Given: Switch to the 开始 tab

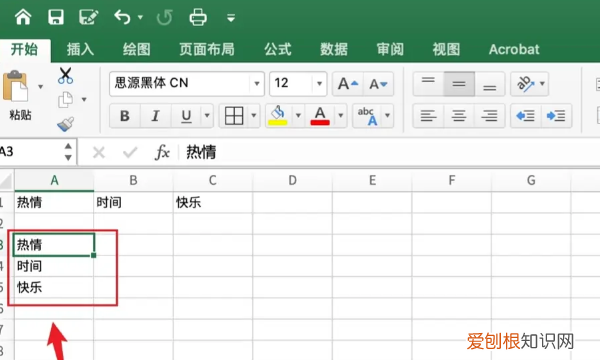Looking at the screenshot, I should (x=24, y=50).
